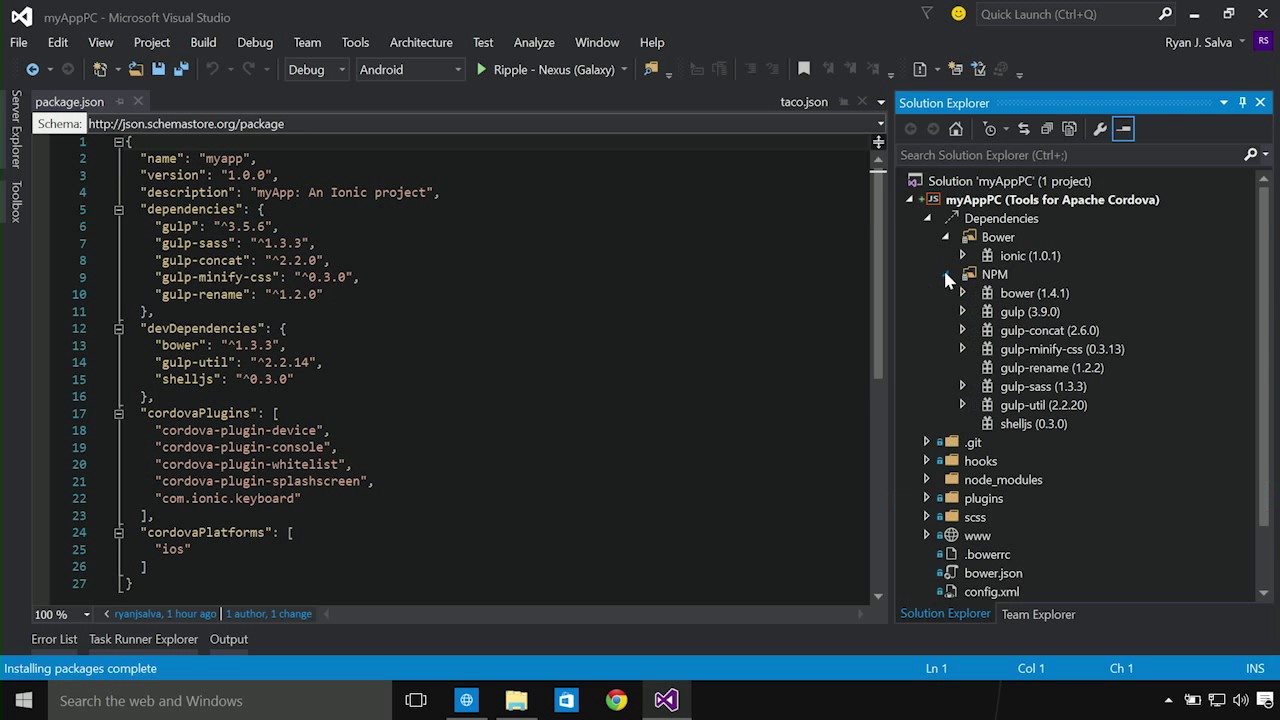Image resolution: width=1280 pixels, height=720 pixels.
Task: Click the Show All Files icon
Action: pyautogui.click(x=1069, y=129)
